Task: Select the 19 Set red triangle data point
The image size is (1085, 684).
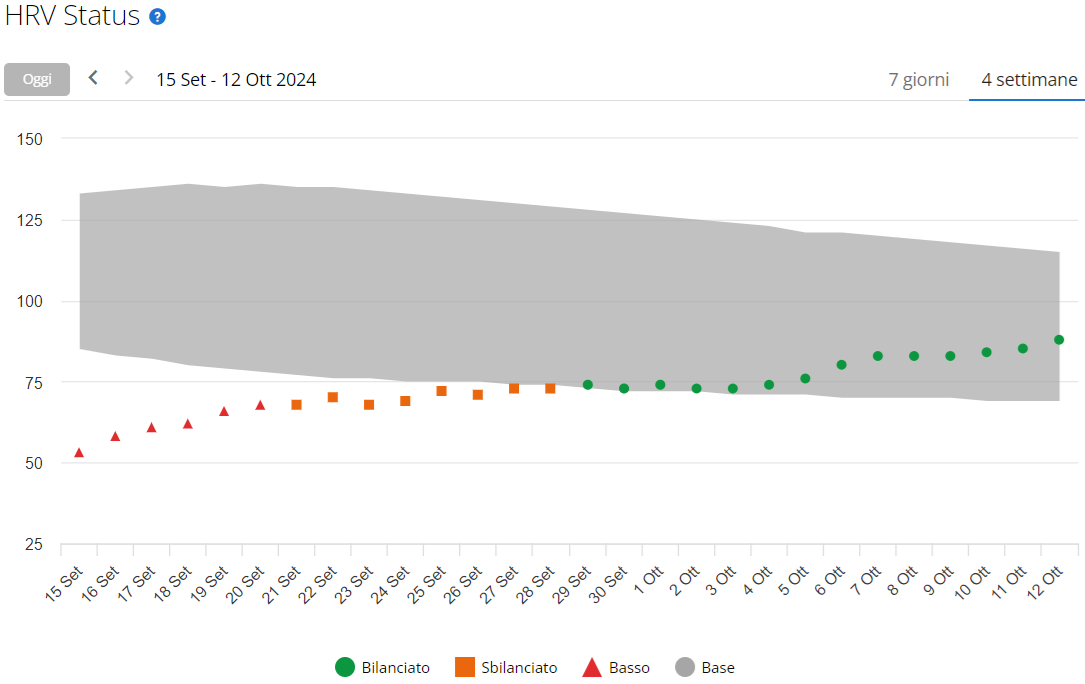Action: (224, 411)
